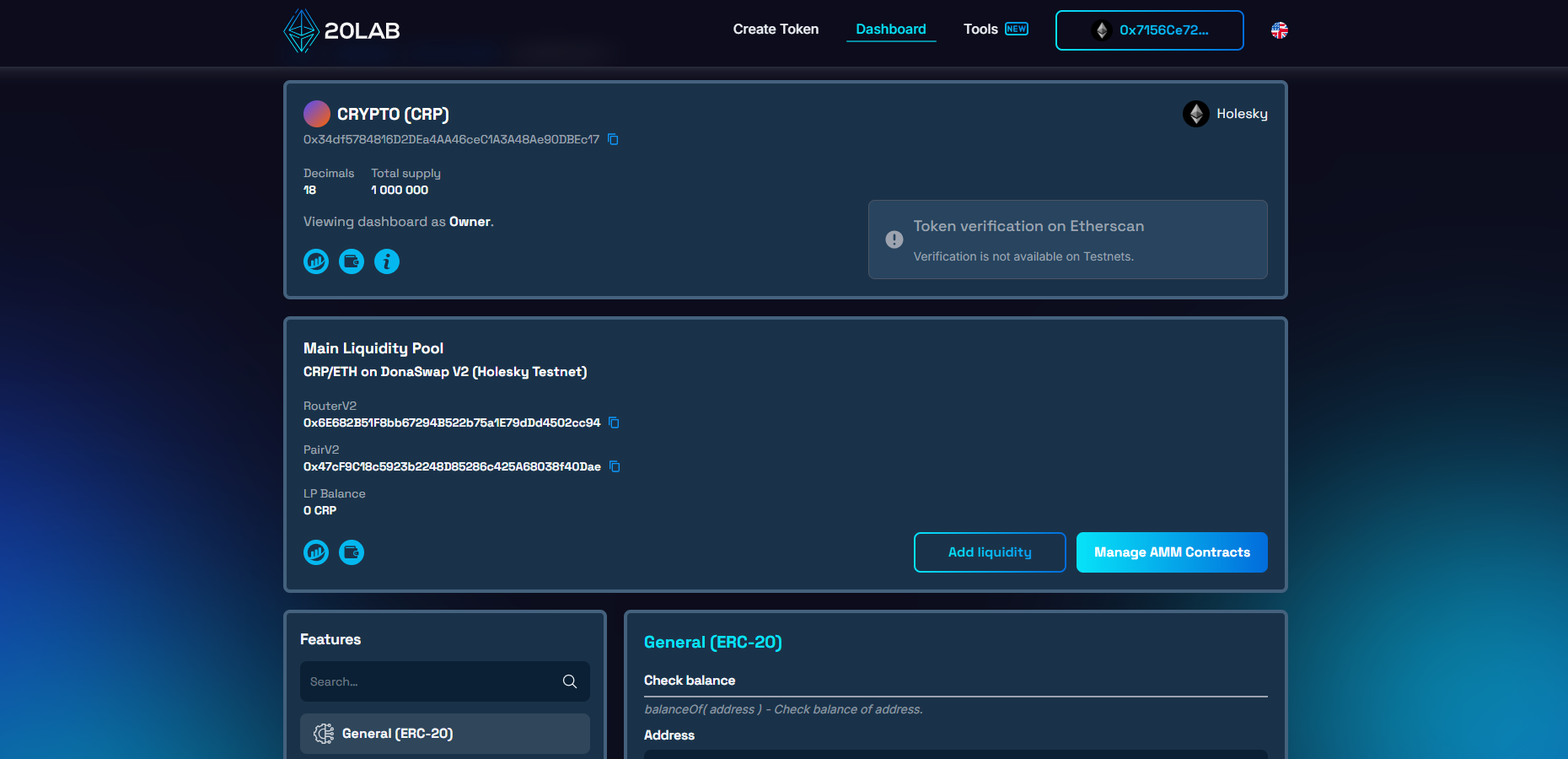Click the General (ERC-20) panel heading

click(x=713, y=643)
